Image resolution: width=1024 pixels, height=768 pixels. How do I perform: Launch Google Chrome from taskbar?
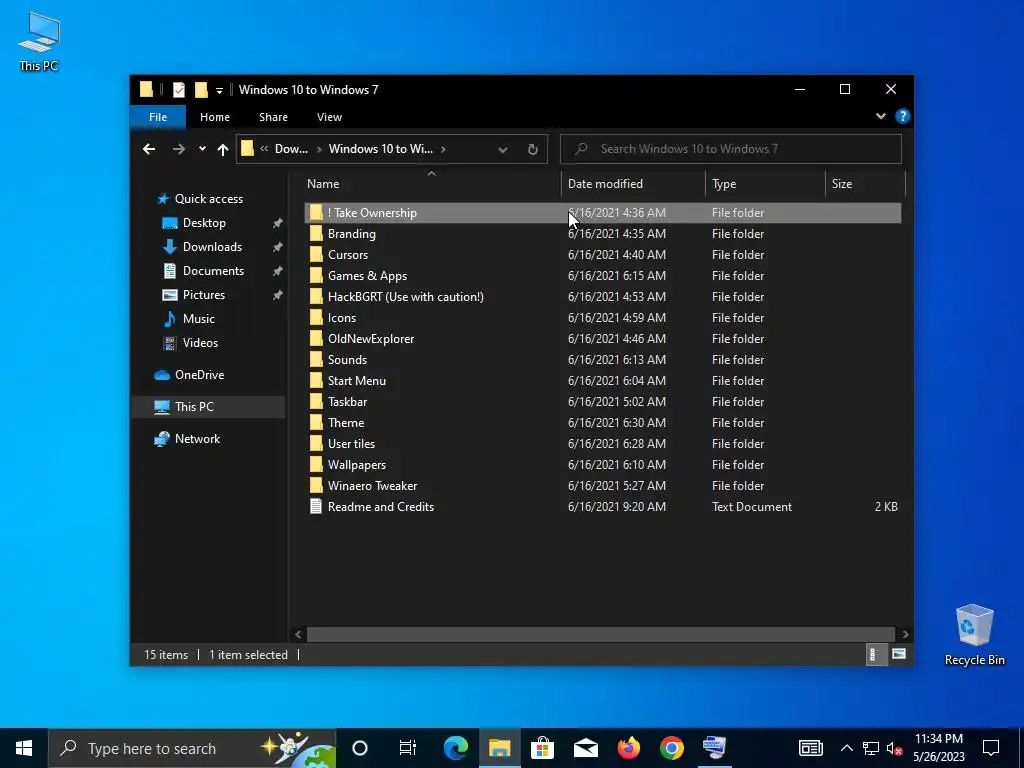(x=671, y=748)
